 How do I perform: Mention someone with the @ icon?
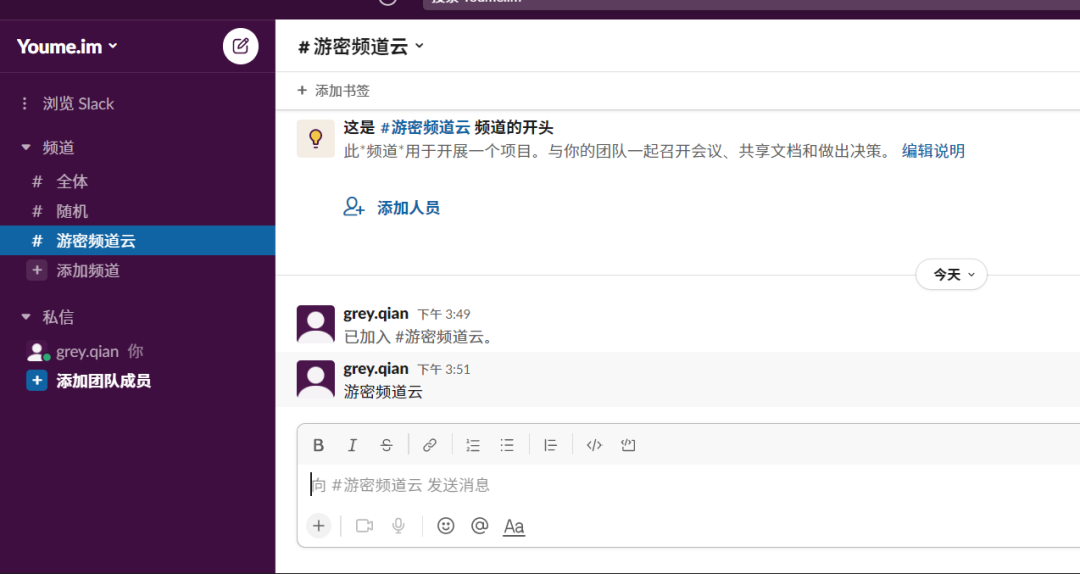479,525
